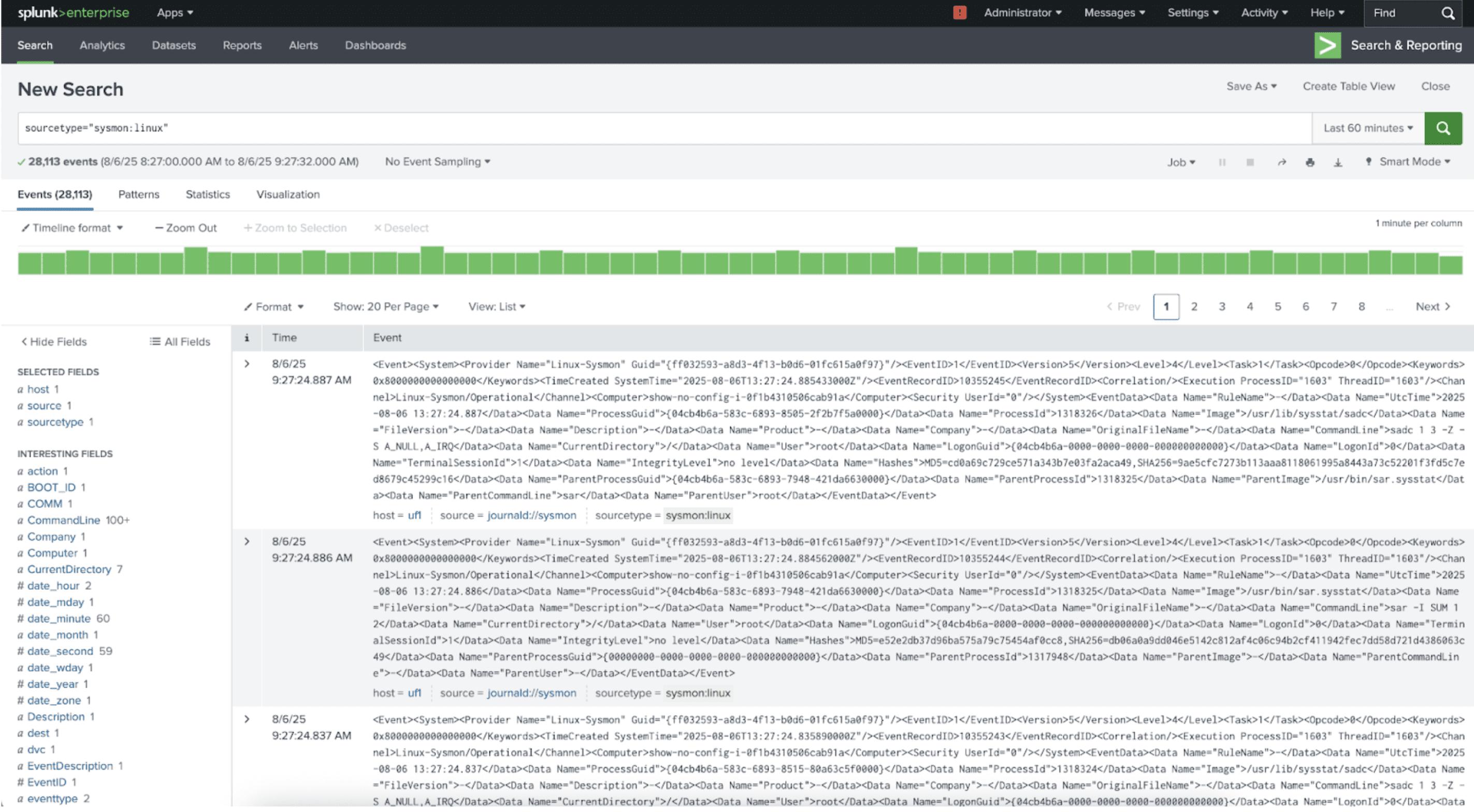Click the red alert notification icon

coord(960,12)
